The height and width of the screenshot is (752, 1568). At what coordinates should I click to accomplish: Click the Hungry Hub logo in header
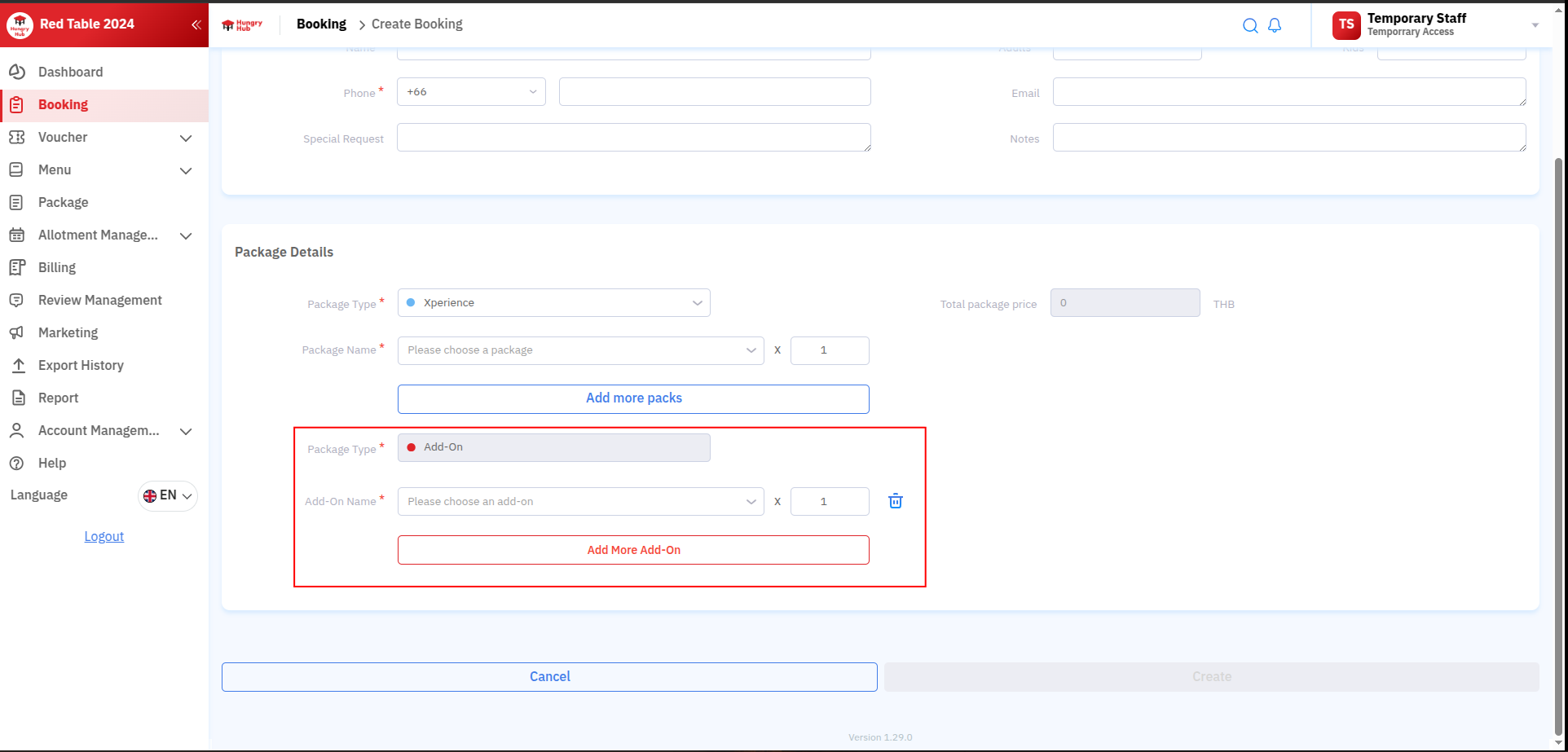(x=242, y=25)
